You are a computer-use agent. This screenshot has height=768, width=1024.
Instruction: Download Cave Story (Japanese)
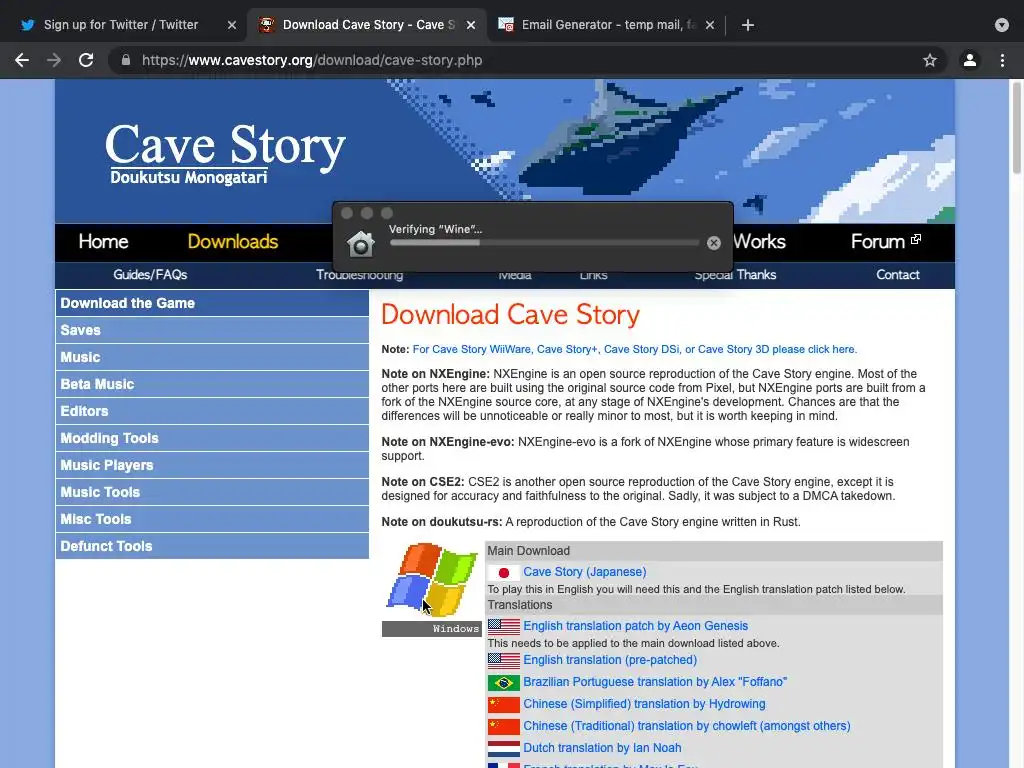(x=584, y=571)
